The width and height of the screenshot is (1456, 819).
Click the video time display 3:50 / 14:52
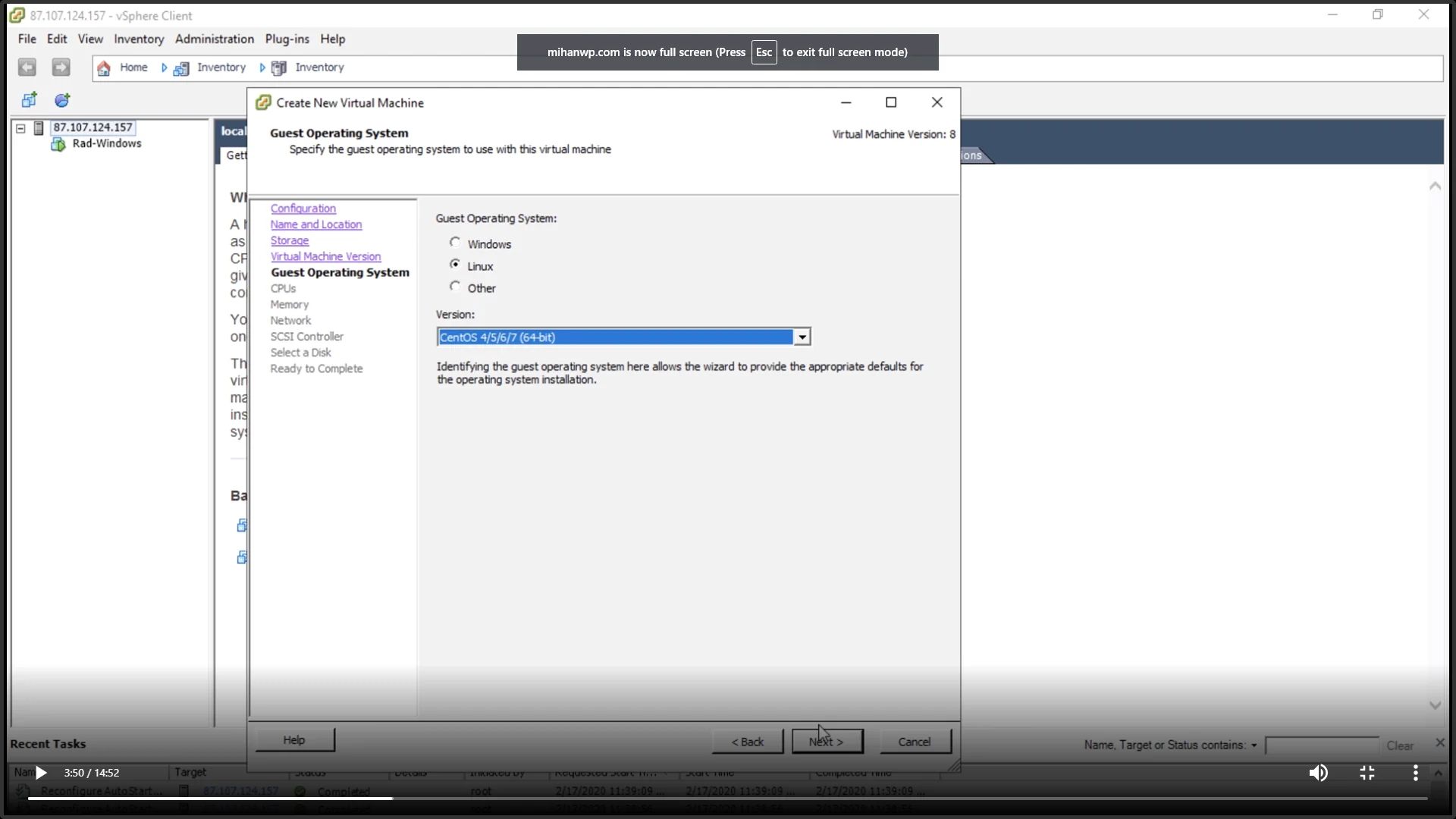click(92, 773)
